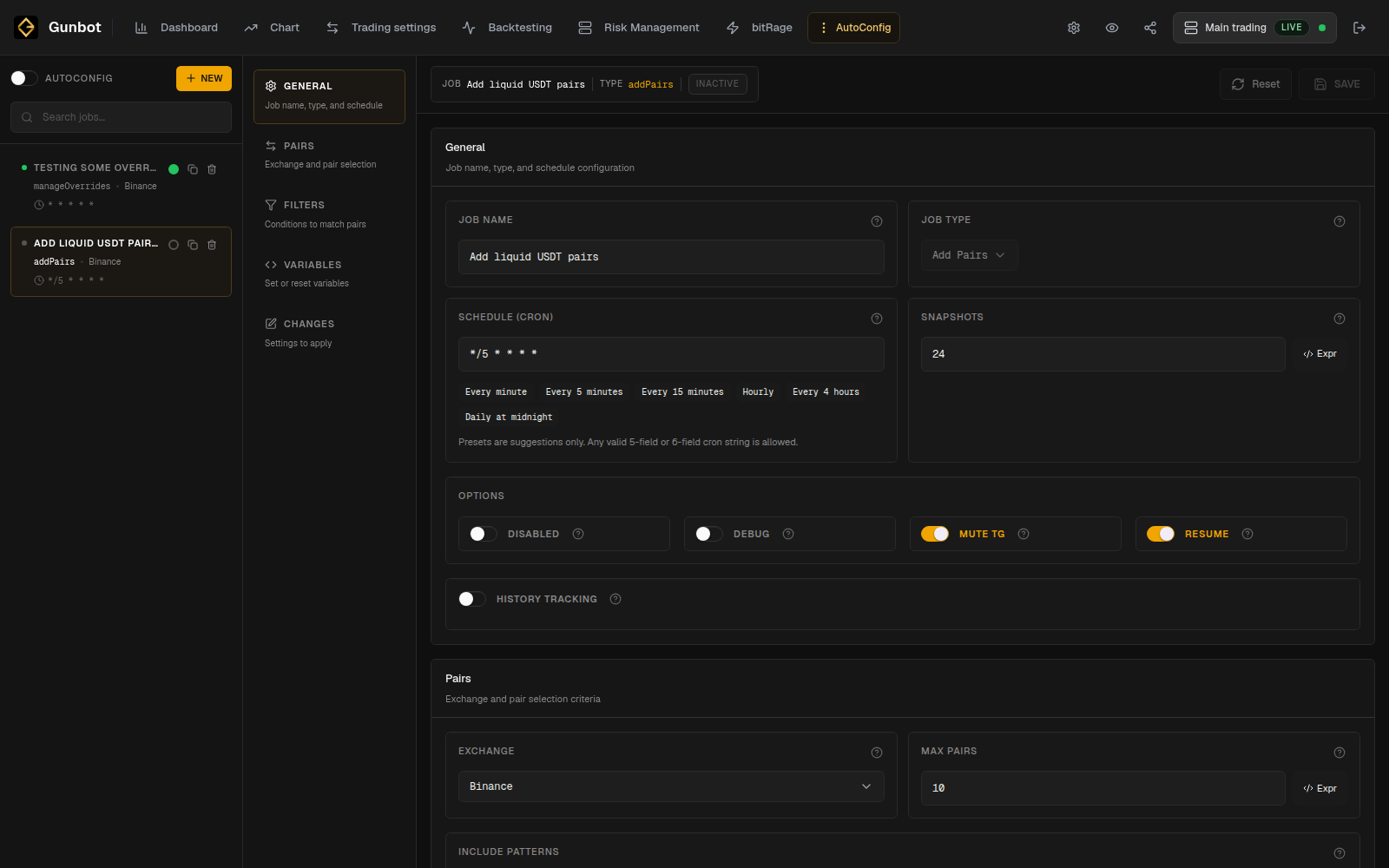Image resolution: width=1389 pixels, height=868 pixels.
Task: Enable the History Tracking switch
Action: click(x=472, y=599)
